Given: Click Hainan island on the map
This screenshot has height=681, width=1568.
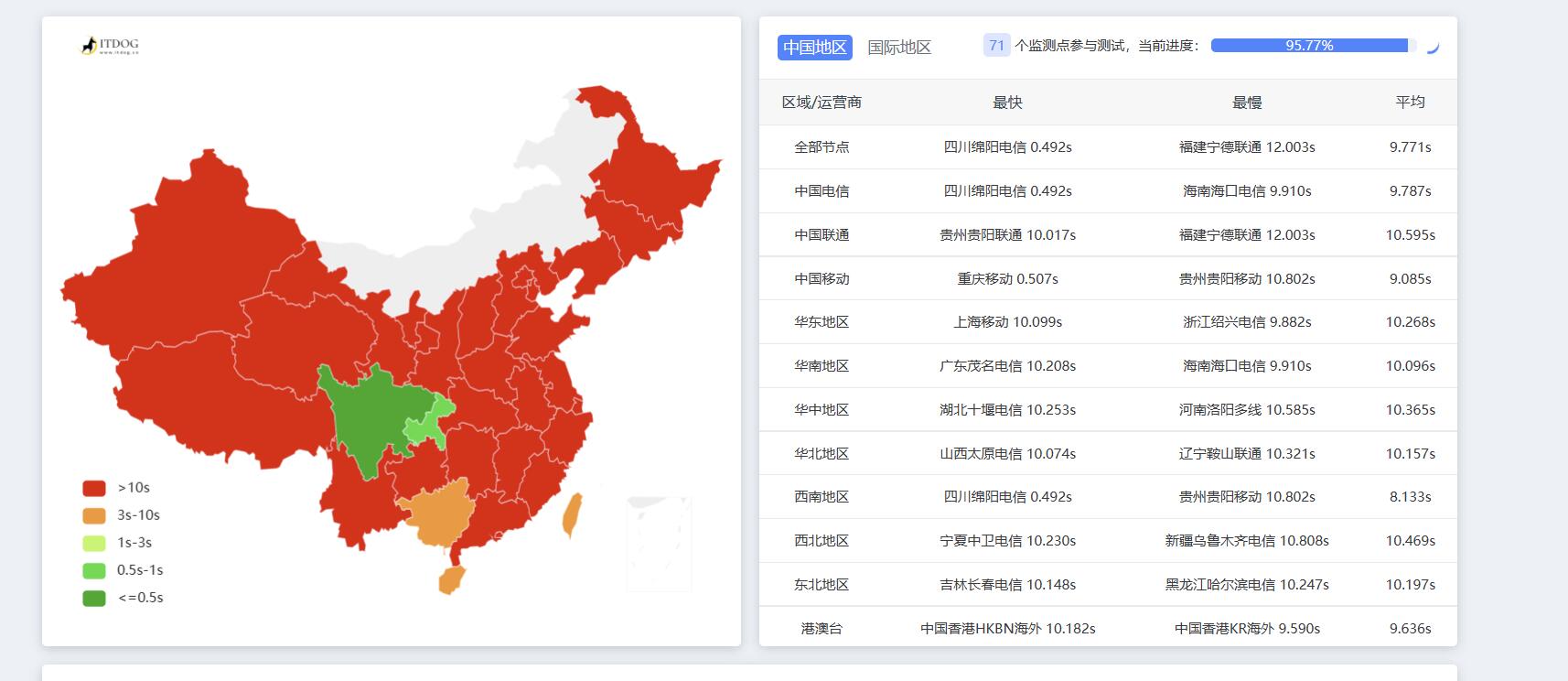Looking at the screenshot, I should (451, 579).
